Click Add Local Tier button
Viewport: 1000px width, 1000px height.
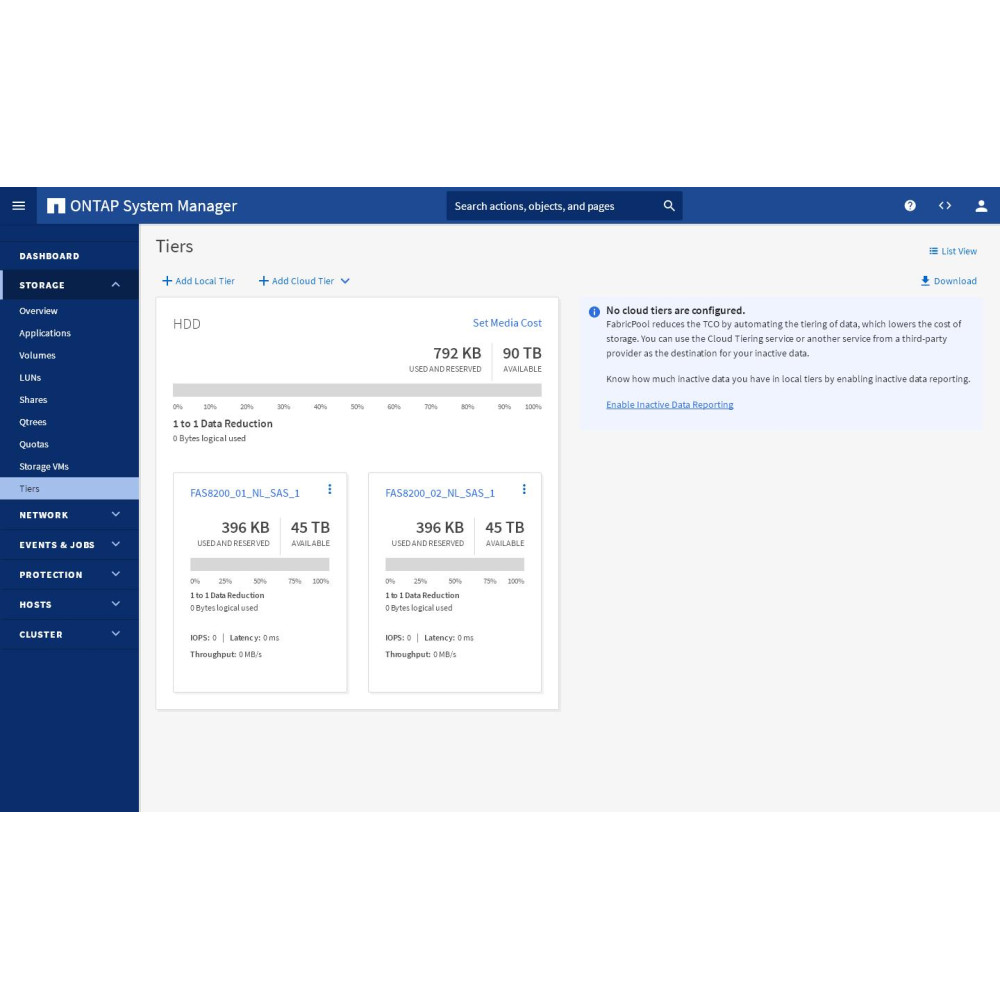198,281
